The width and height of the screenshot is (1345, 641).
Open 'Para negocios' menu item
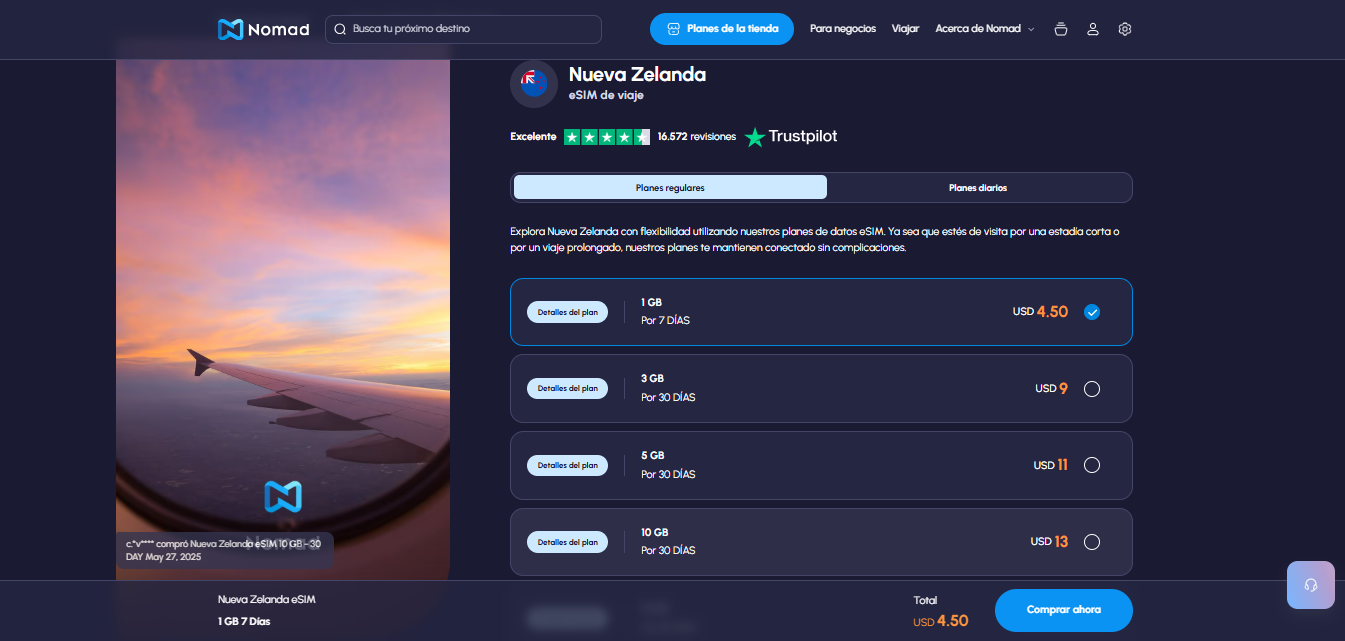tap(843, 29)
